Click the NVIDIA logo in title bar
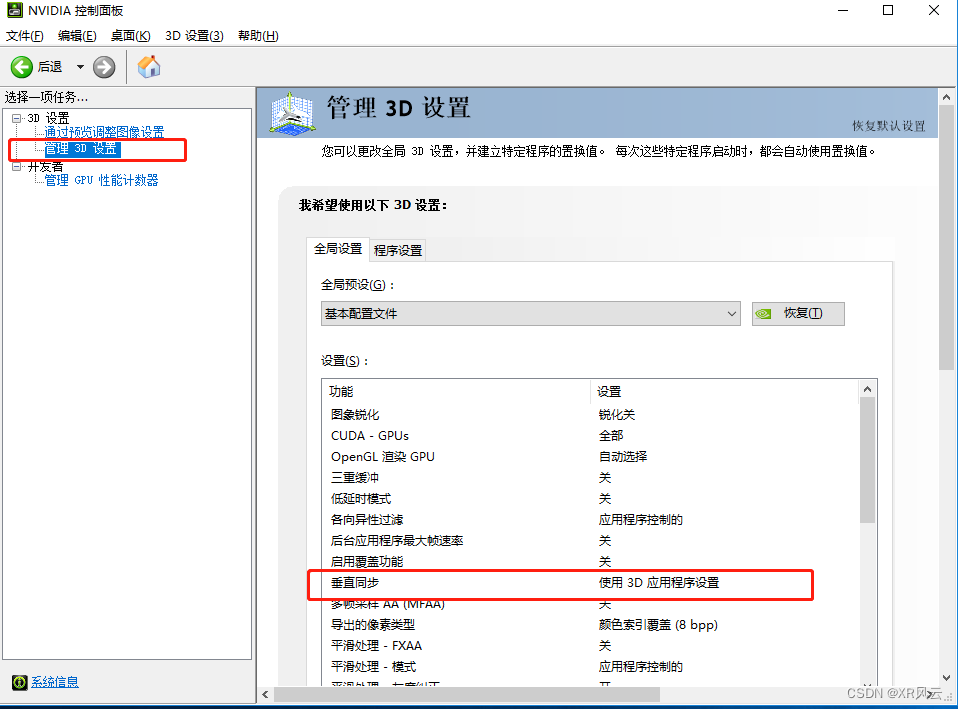 click(15, 10)
